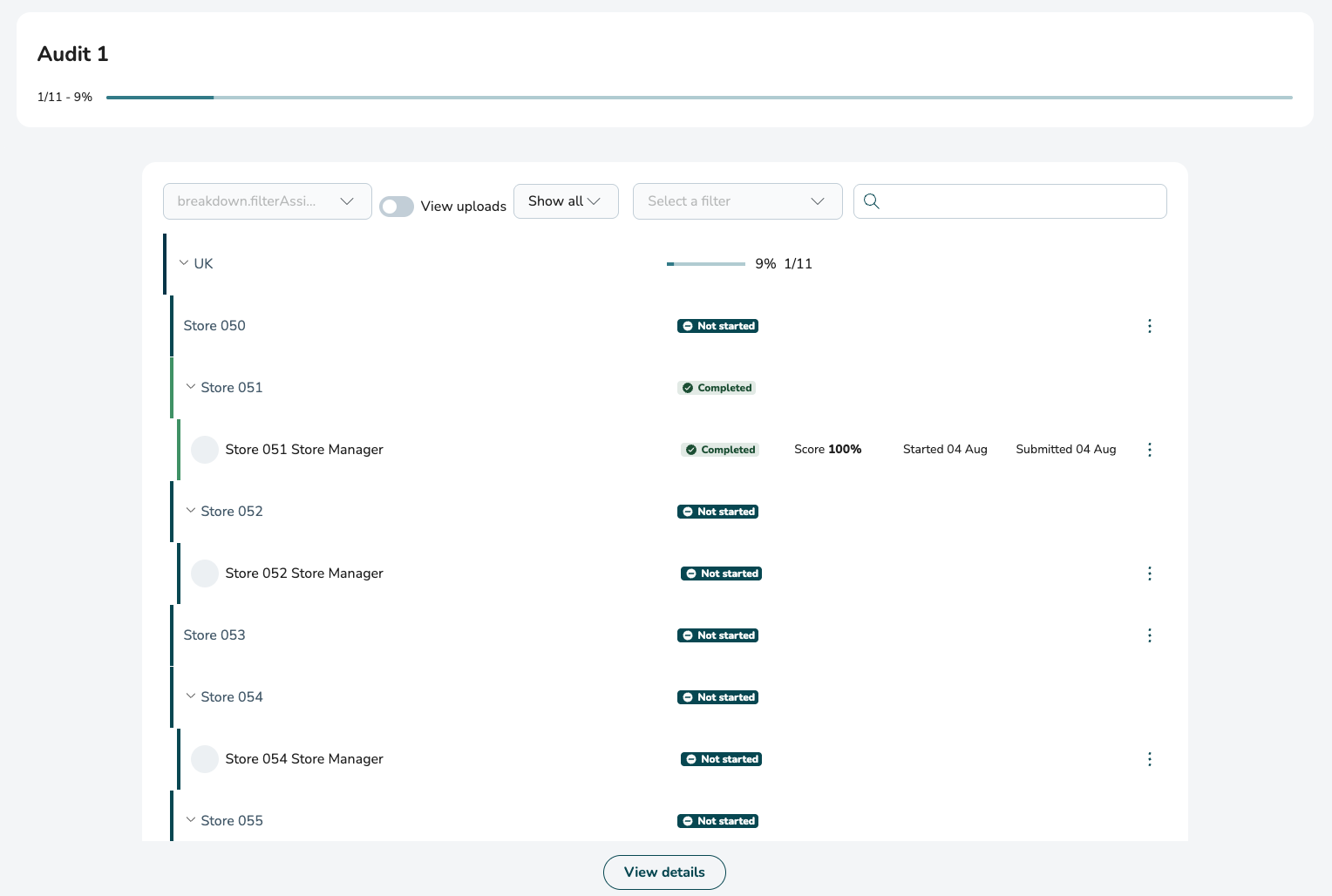1332x896 pixels.
Task: Click the Store 051 Store Manager avatar
Action: pos(205,450)
